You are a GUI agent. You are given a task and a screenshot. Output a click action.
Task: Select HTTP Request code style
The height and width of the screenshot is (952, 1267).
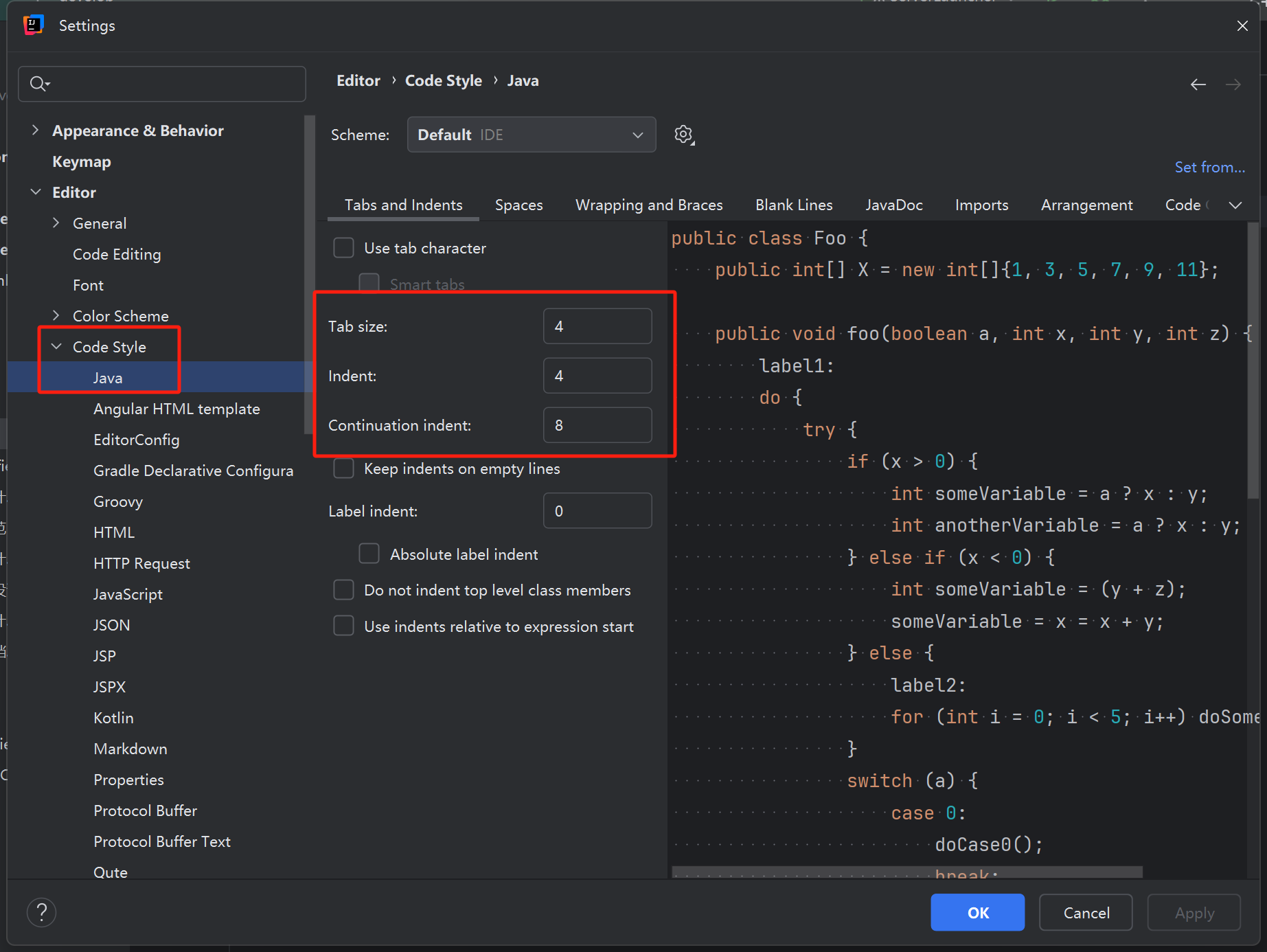[x=141, y=563]
